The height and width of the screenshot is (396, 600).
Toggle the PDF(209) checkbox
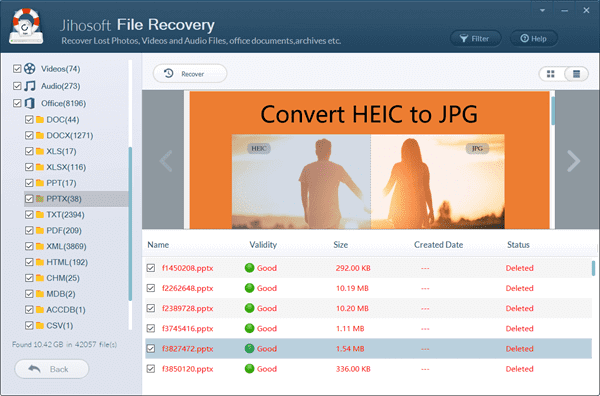click(x=29, y=230)
